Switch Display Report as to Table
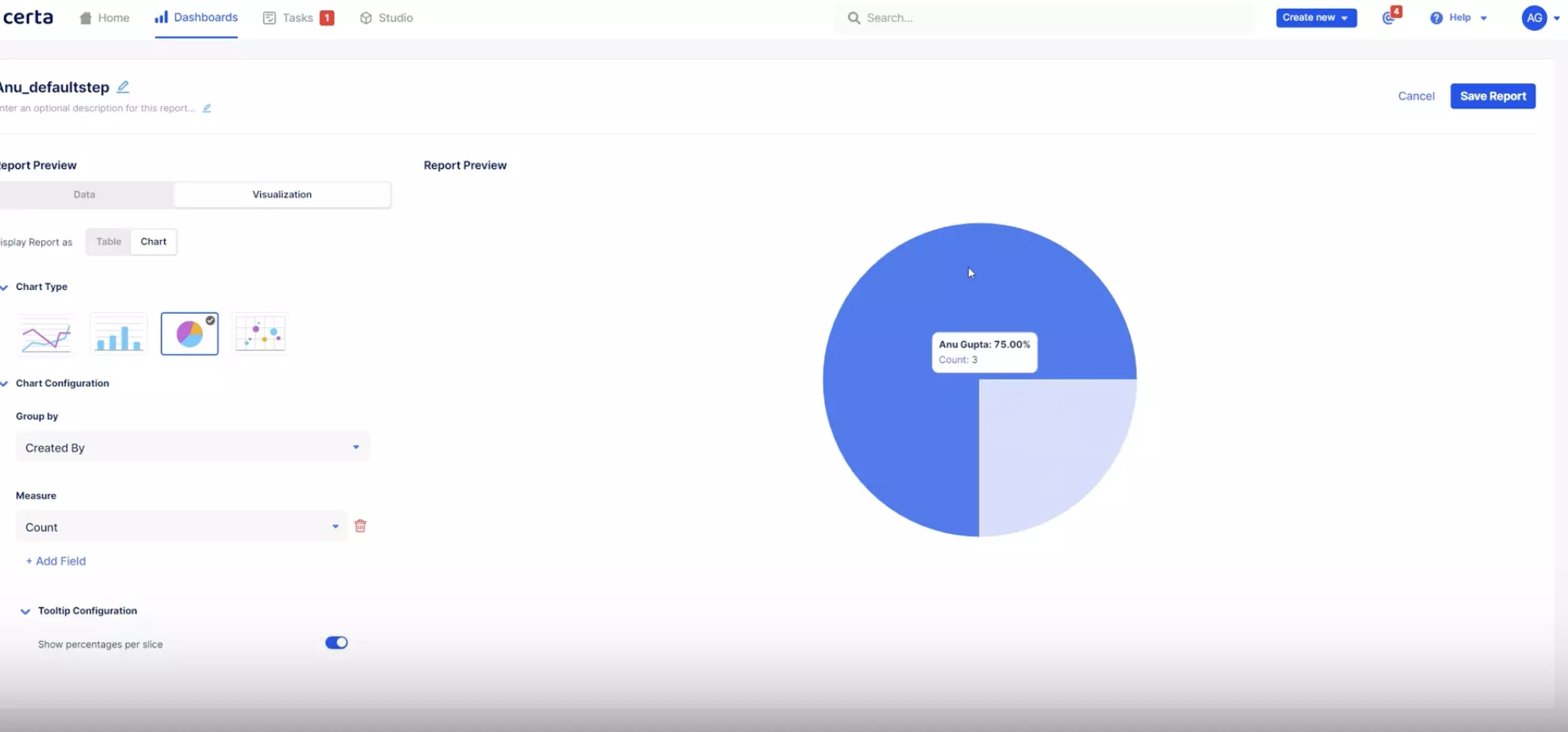 tap(108, 242)
